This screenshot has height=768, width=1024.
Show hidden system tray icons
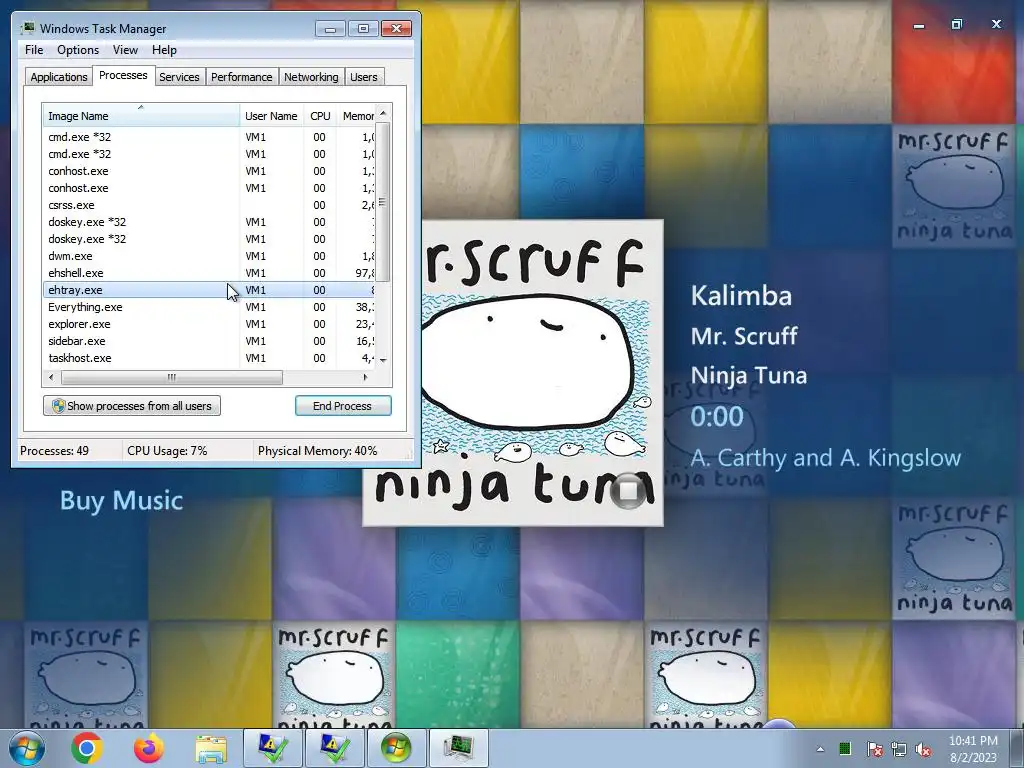(820, 749)
